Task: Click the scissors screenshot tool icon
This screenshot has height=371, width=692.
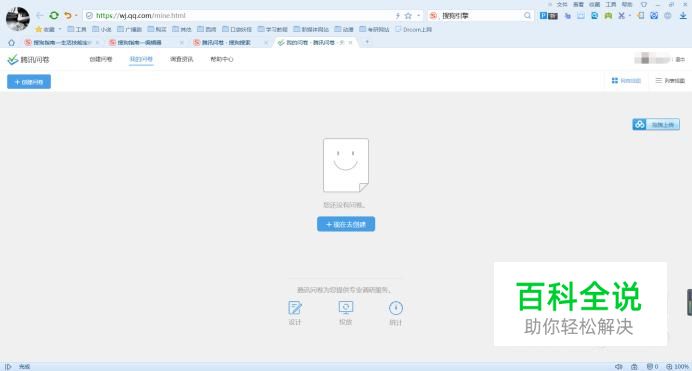Action: point(621,15)
